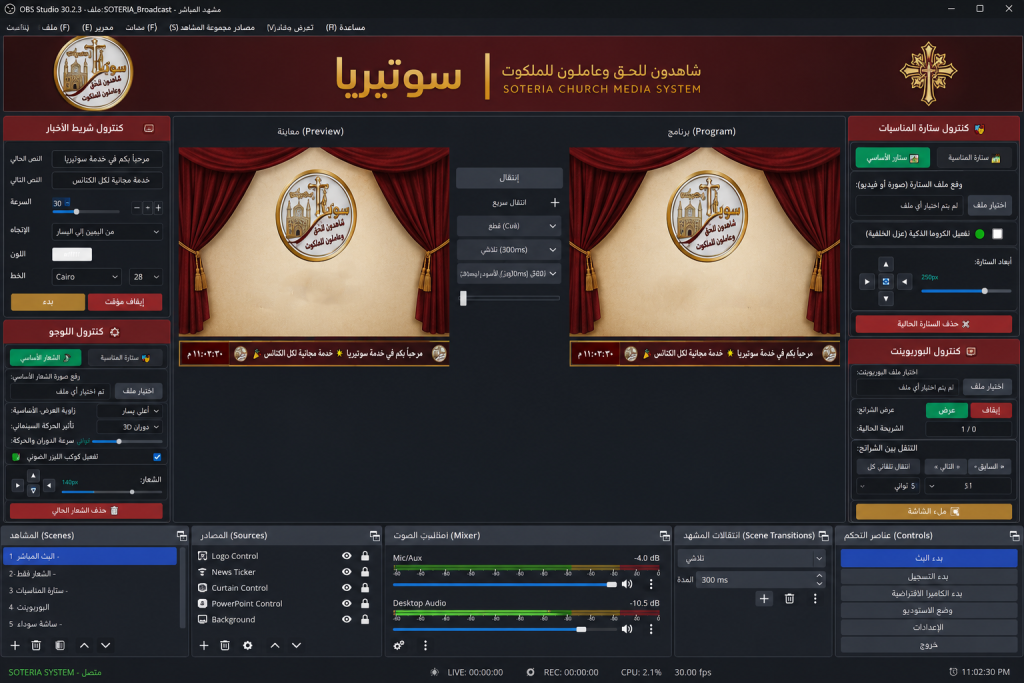Viewport: 1024px width, 683px height.
Task: Open the File (ملف) menu
Action: (x=56, y=27)
